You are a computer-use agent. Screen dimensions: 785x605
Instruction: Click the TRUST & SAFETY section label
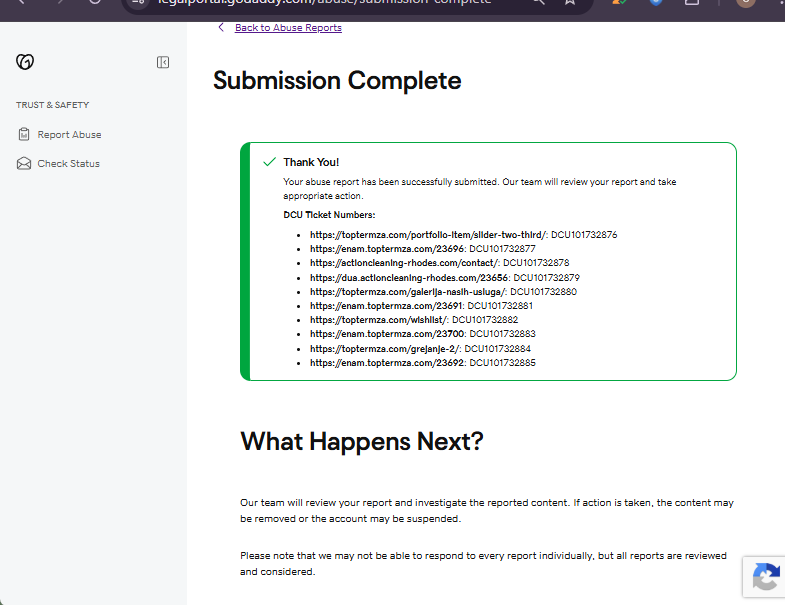[53, 105]
